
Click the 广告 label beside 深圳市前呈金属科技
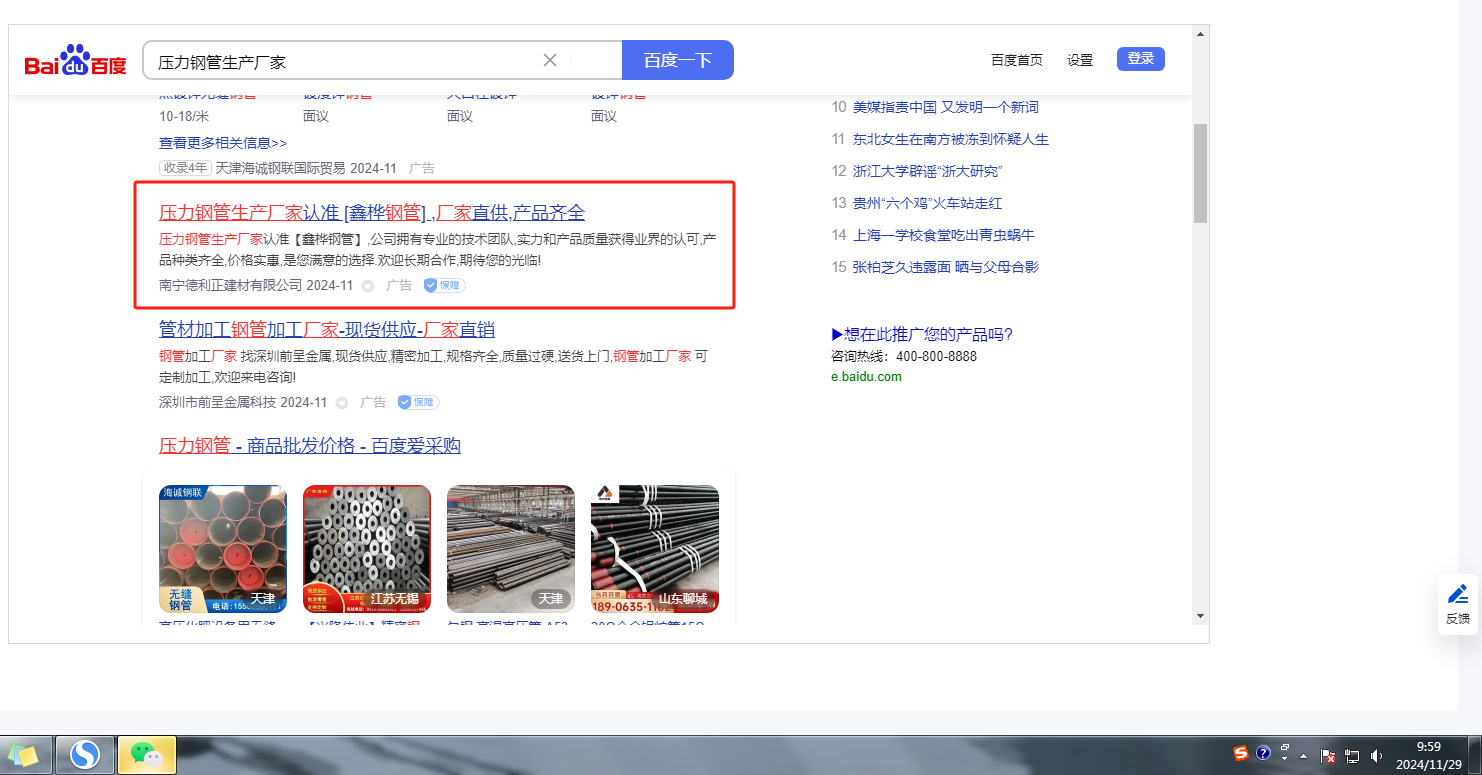coord(373,402)
